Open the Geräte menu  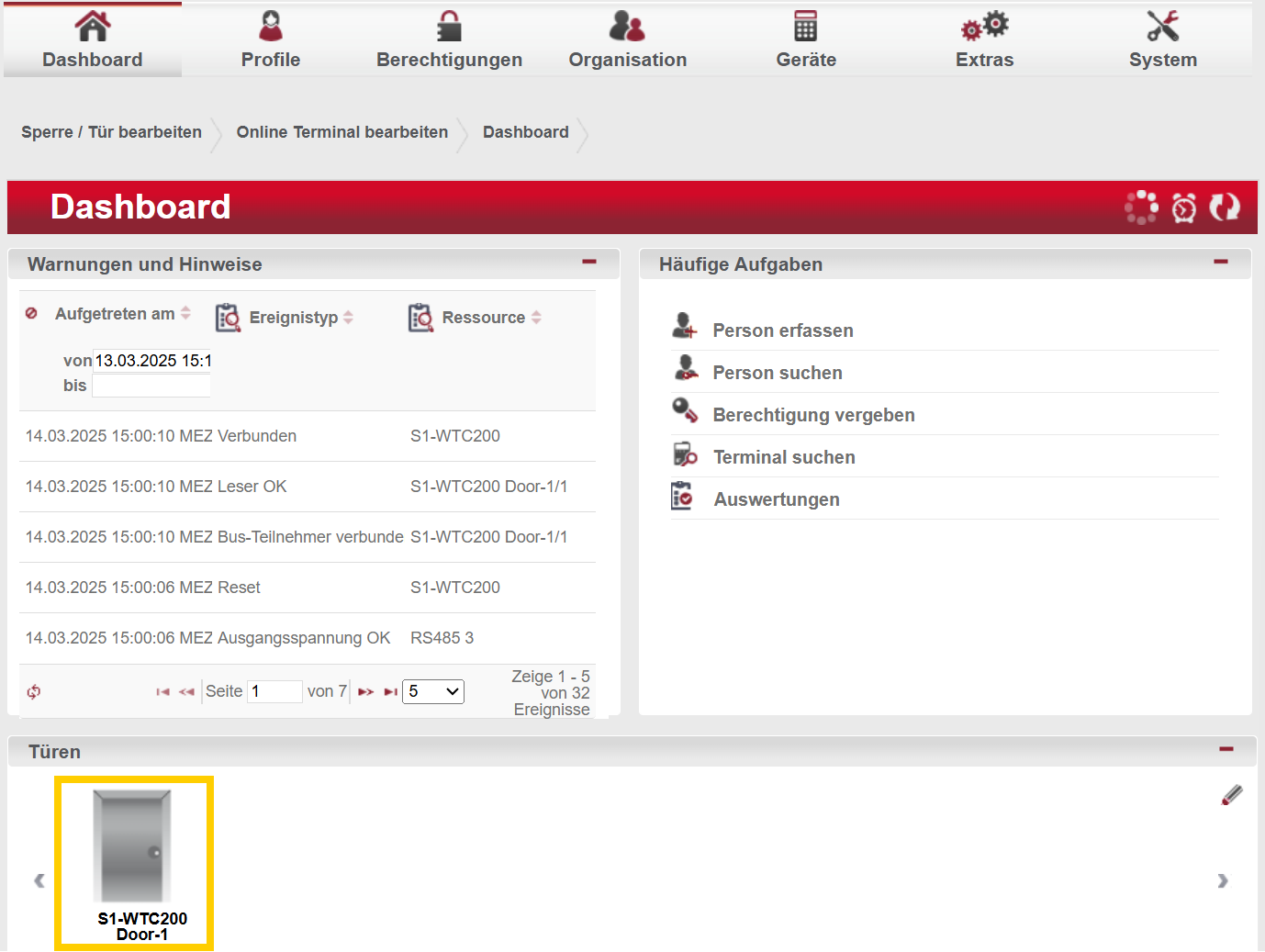tap(805, 41)
